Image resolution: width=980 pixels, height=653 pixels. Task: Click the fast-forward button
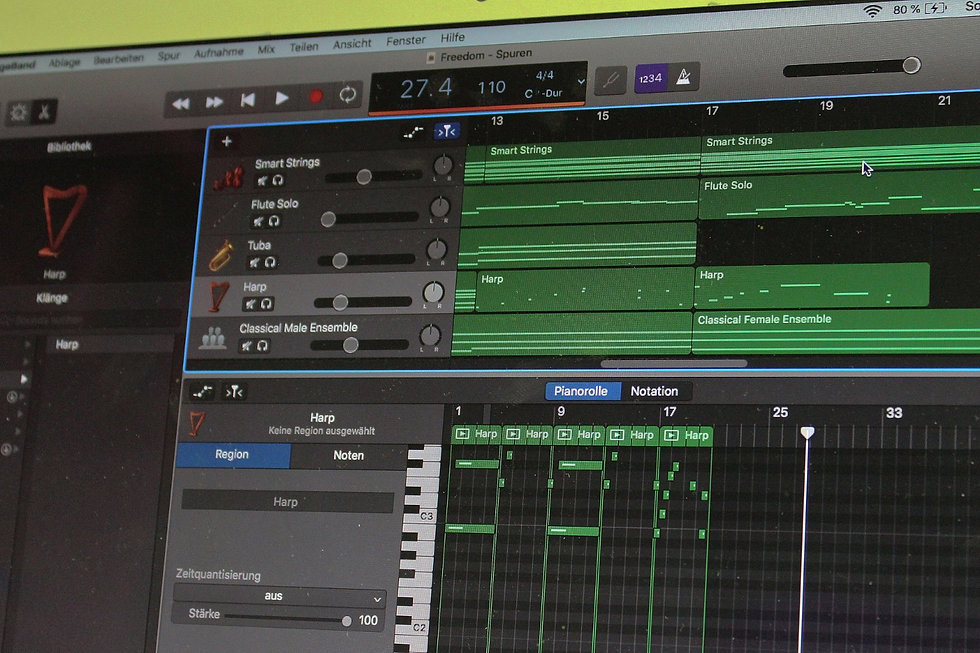point(214,102)
